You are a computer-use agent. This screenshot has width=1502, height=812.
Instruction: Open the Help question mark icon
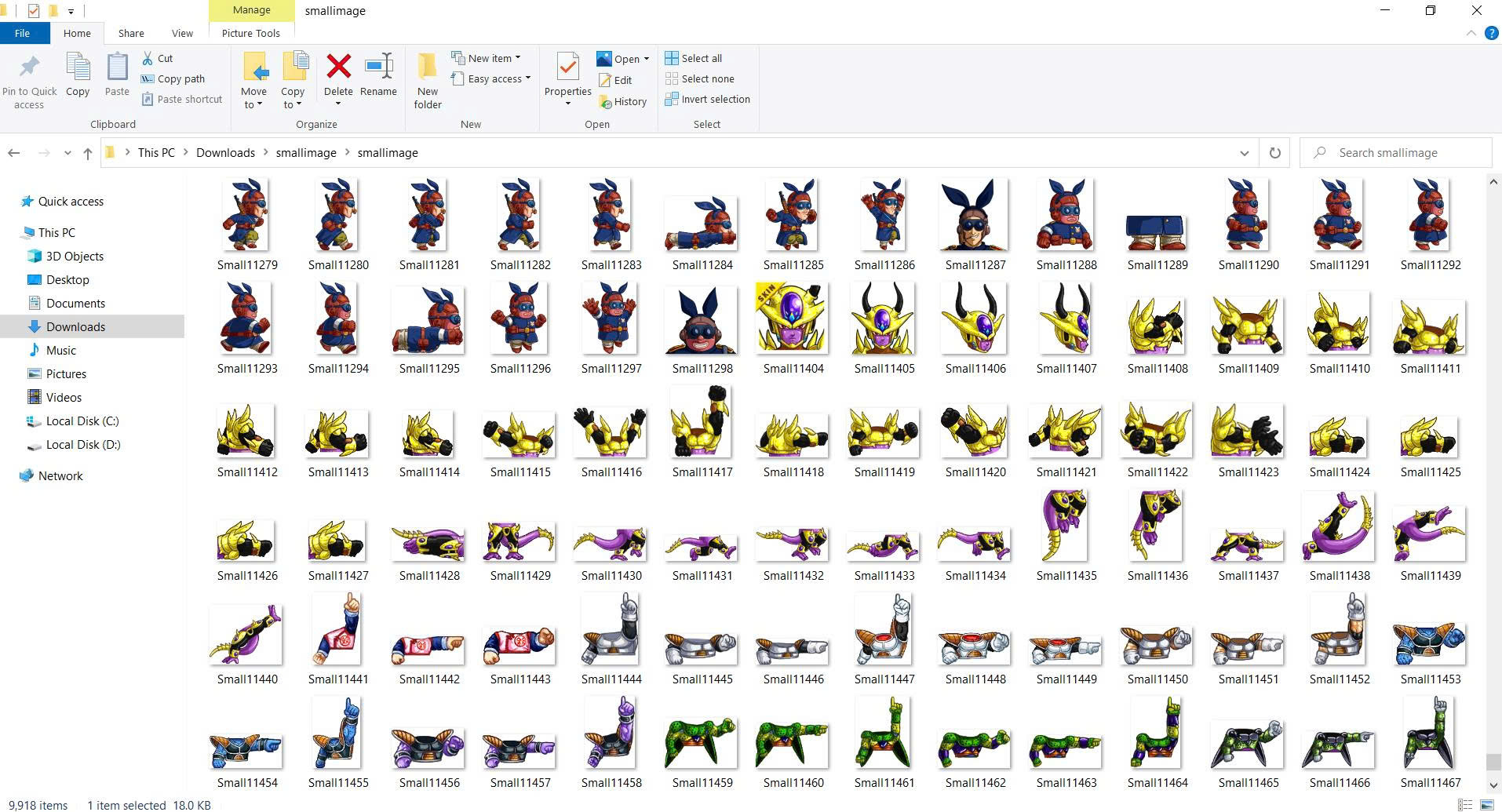coord(1491,33)
